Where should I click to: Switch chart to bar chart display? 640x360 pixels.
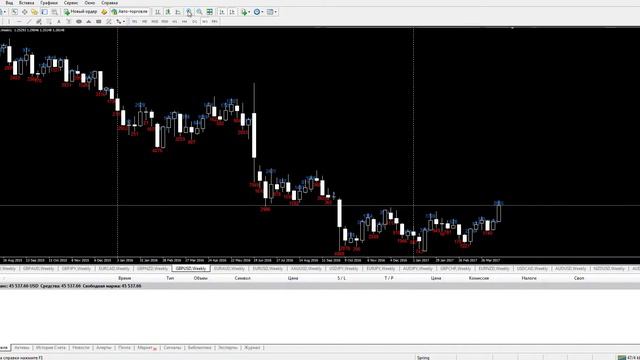158,12
